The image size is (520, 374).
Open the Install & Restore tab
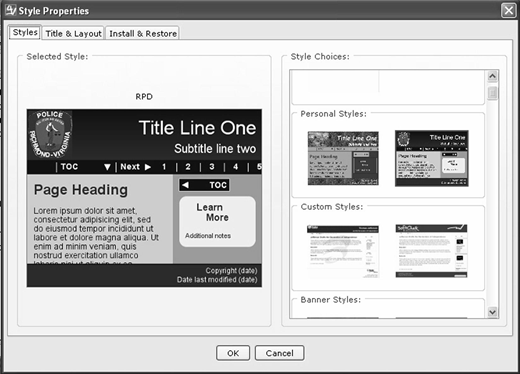pos(143,33)
